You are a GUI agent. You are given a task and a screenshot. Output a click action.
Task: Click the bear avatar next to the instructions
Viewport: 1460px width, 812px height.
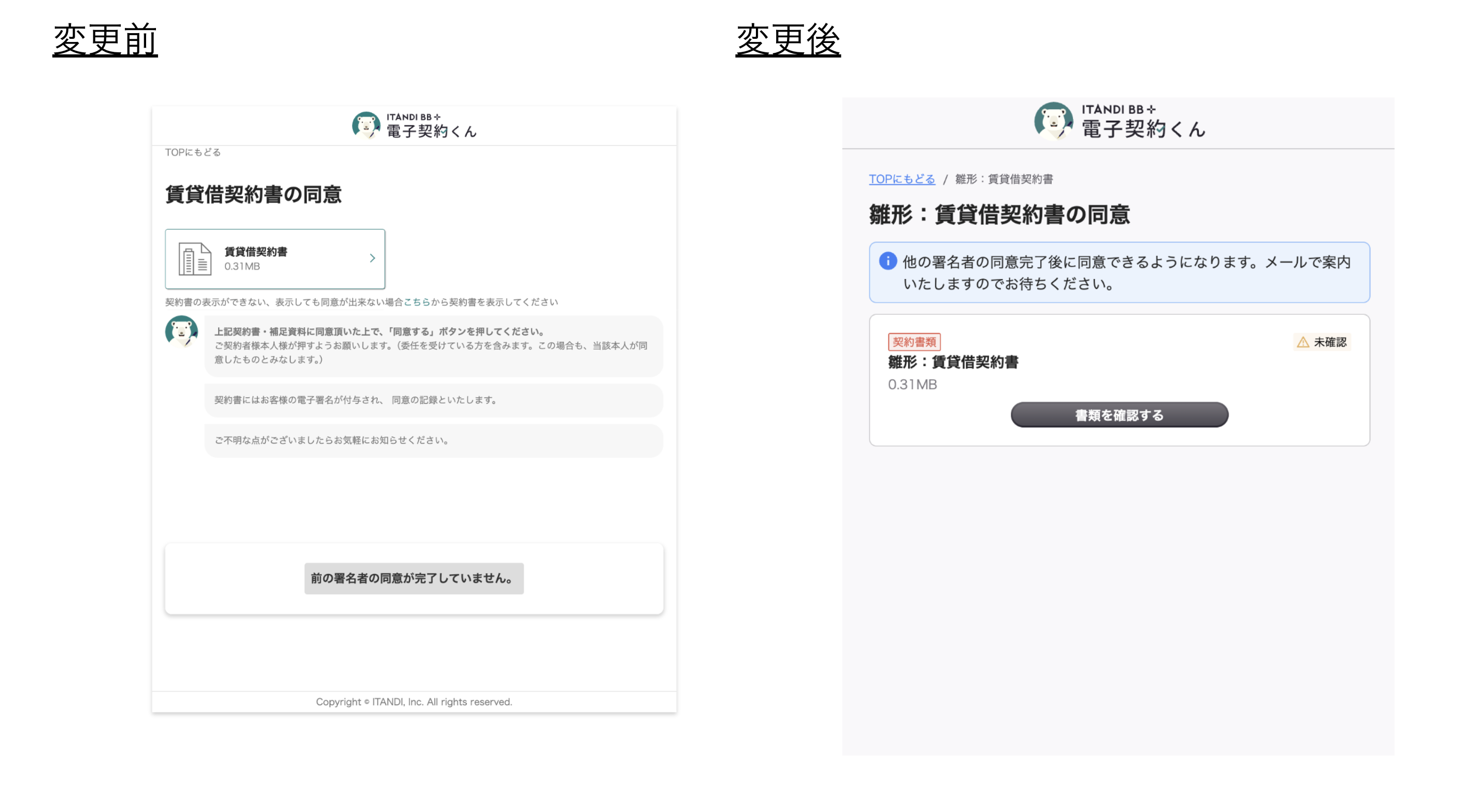181,331
